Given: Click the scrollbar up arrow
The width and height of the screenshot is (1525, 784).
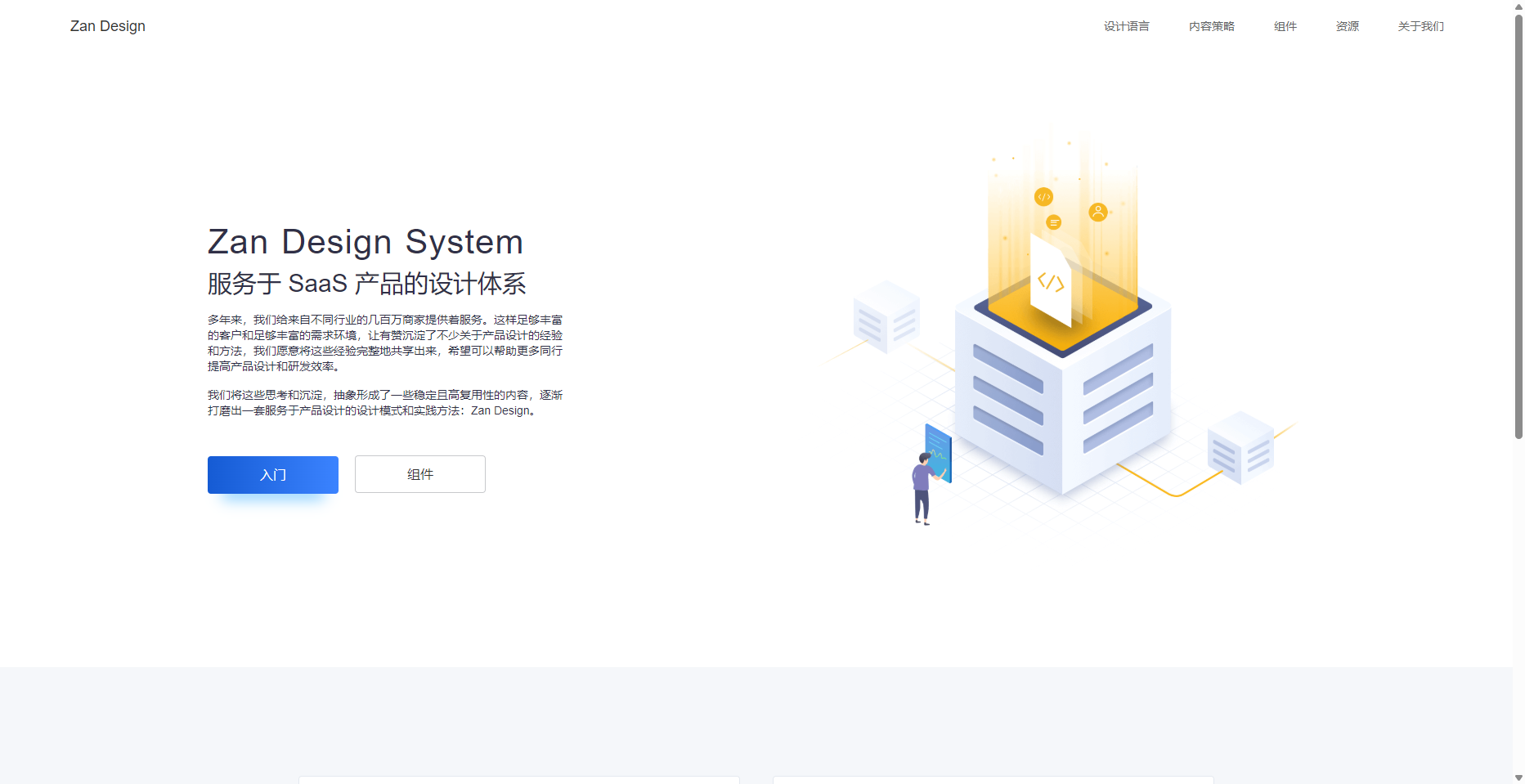Looking at the screenshot, I should click(x=1518, y=7).
